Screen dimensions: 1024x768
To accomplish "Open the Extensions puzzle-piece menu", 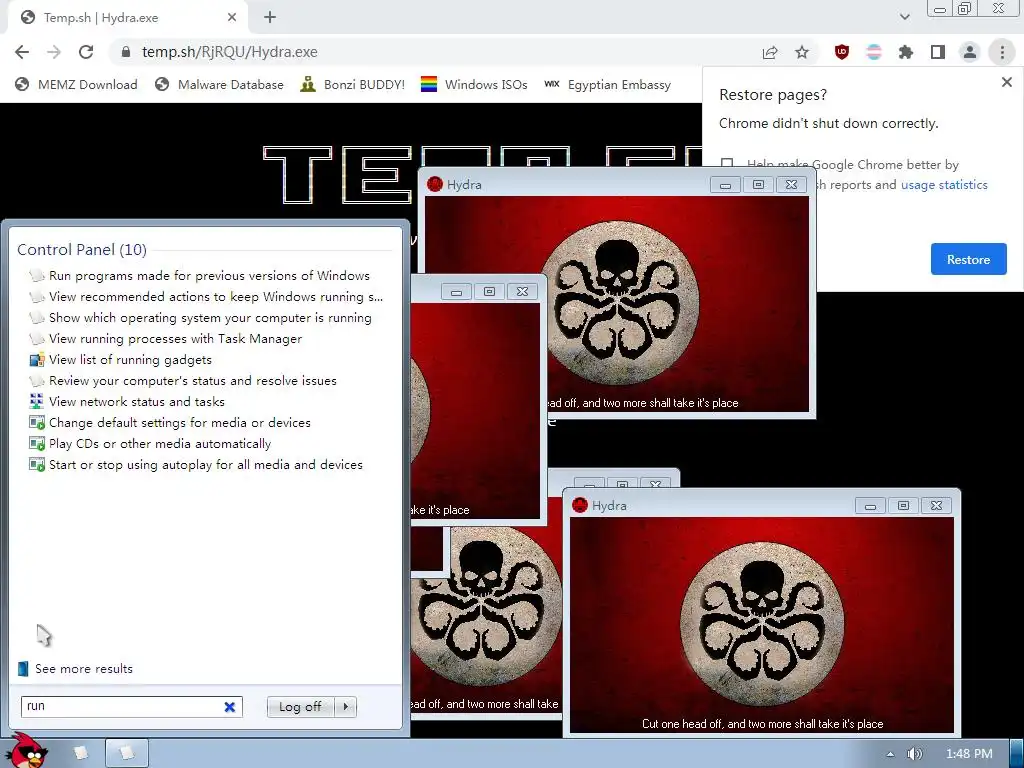I will 906,52.
